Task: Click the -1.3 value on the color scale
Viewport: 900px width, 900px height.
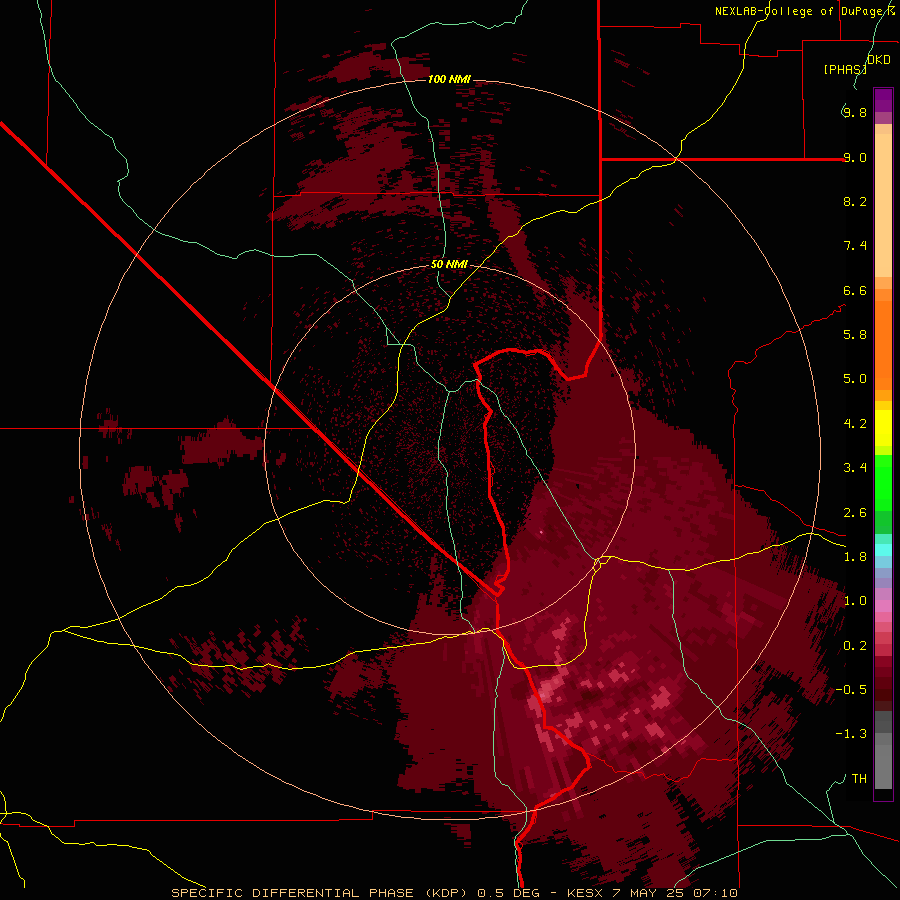Action: click(x=851, y=734)
